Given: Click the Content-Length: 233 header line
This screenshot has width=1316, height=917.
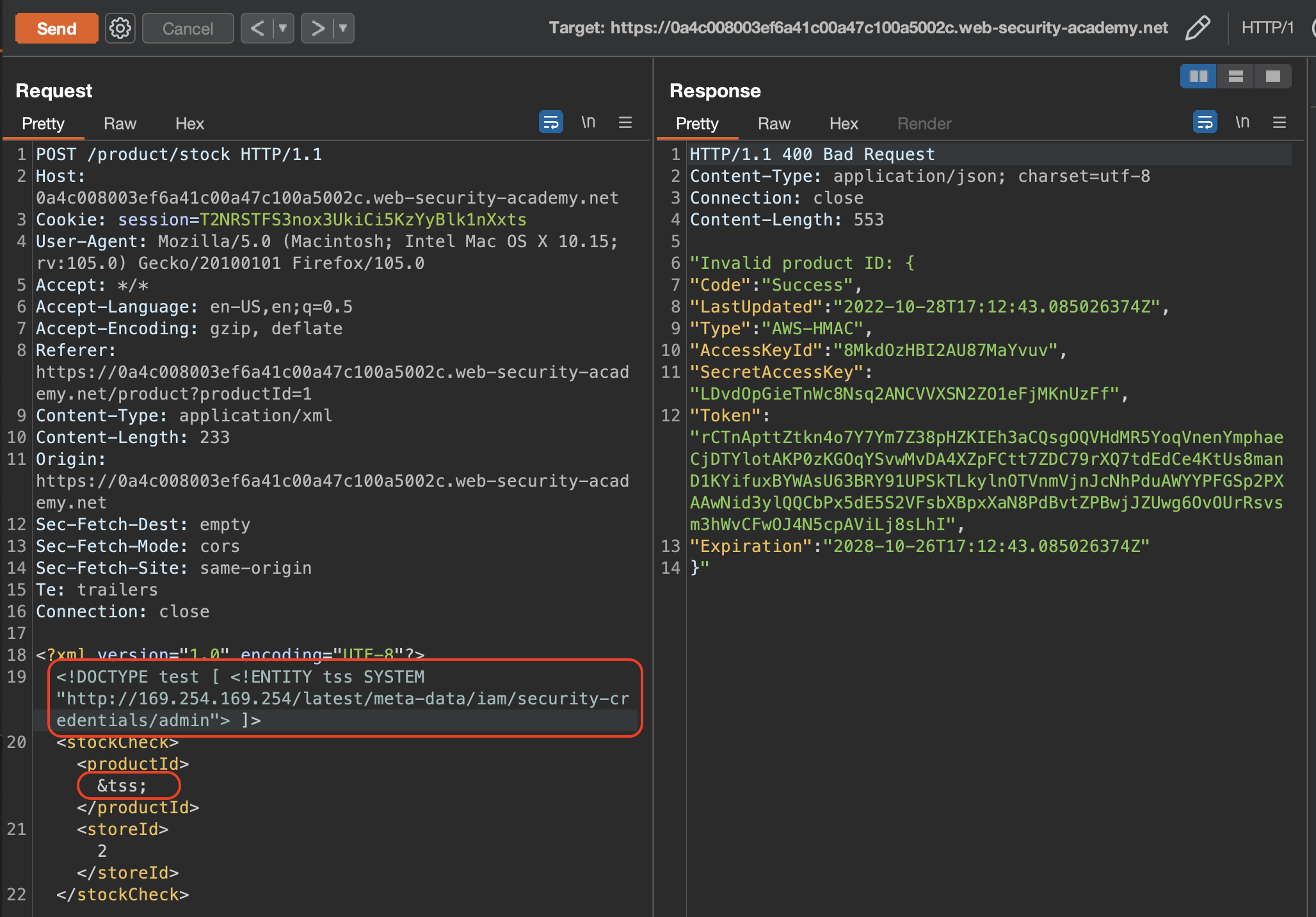Looking at the screenshot, I should click(x=132, y=437).
